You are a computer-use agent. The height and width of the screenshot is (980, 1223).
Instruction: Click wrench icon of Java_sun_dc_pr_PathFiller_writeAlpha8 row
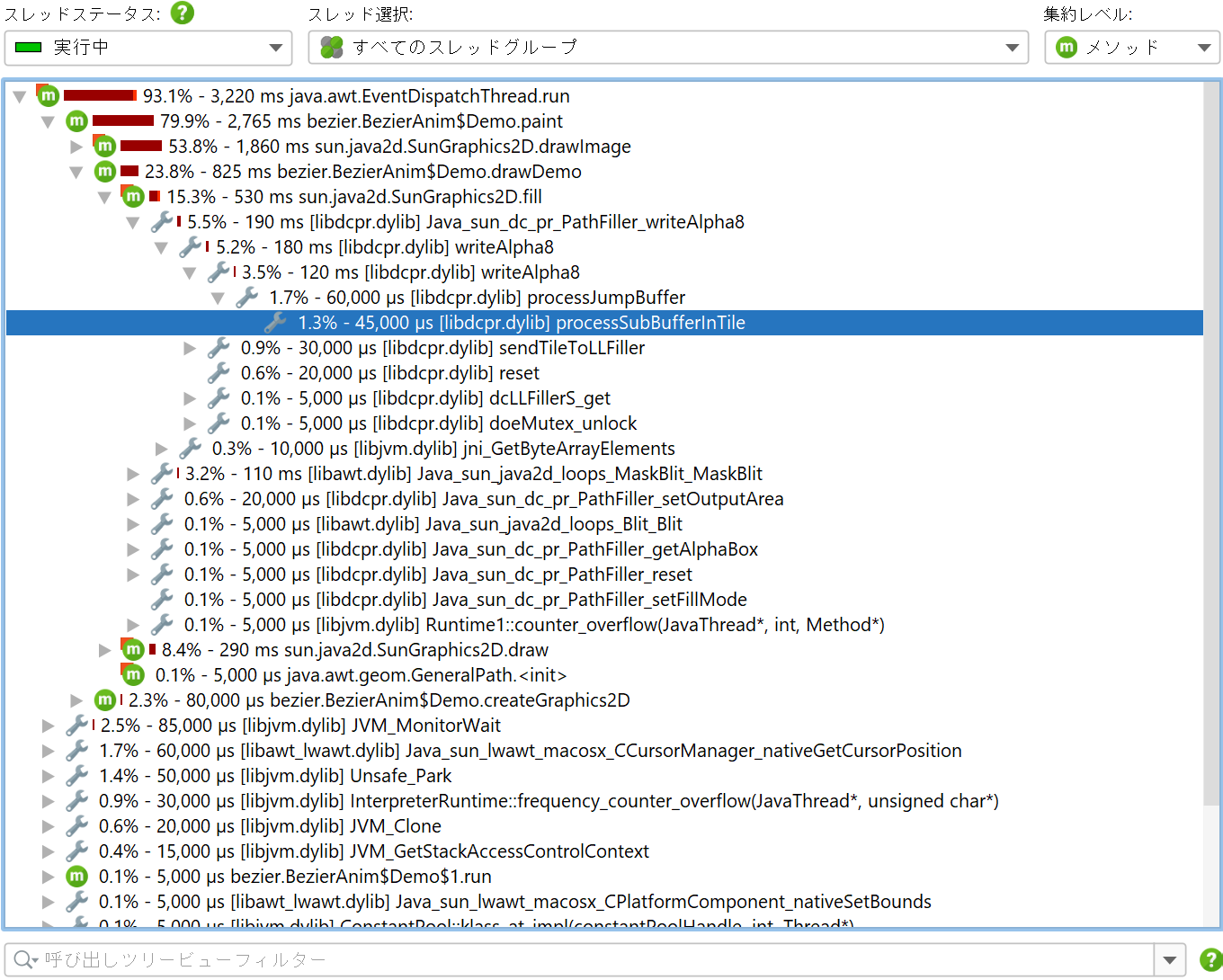tap(162, 221)
